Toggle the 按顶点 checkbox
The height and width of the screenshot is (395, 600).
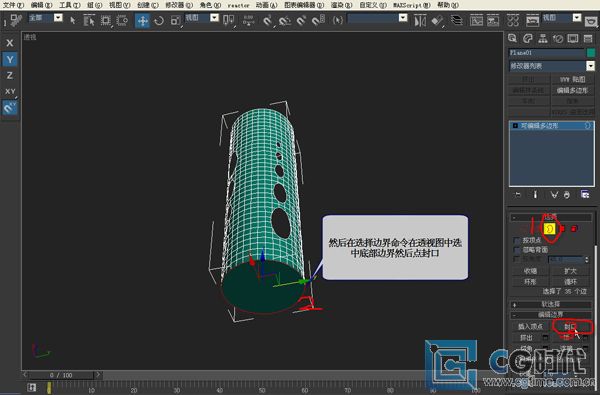tap(517, 240)
